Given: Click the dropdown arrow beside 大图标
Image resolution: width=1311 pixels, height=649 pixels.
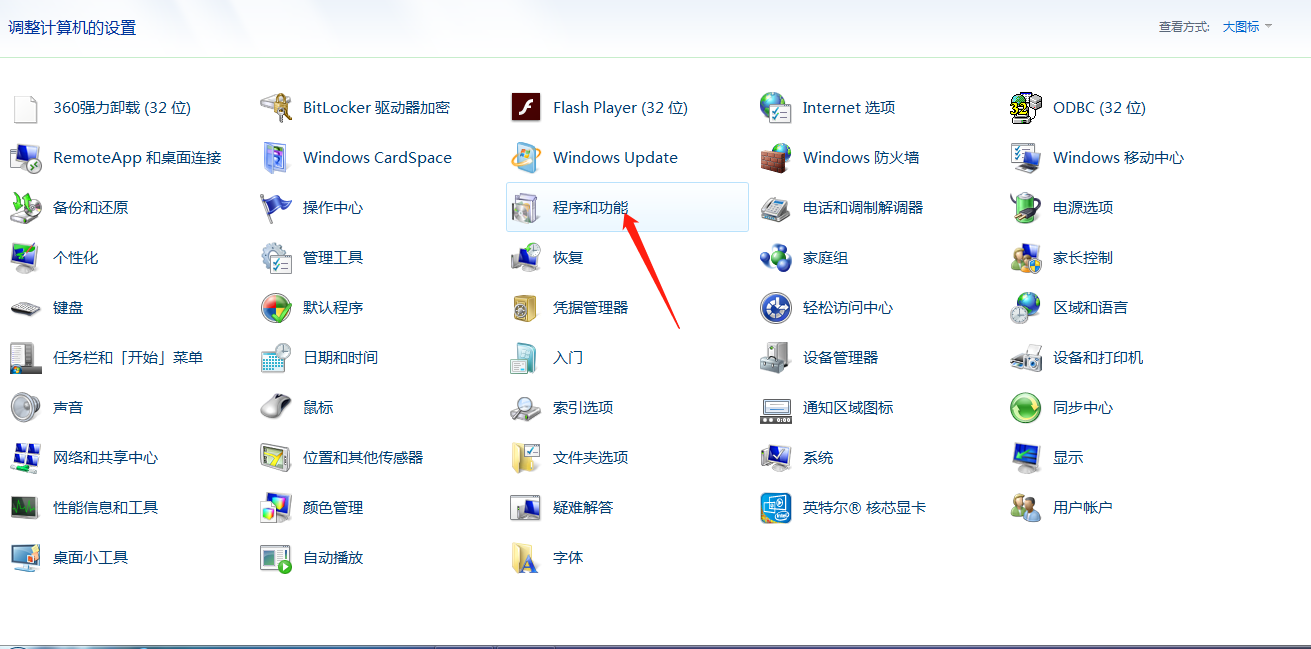Looking at the screenshot, I should pos(1269,27).
